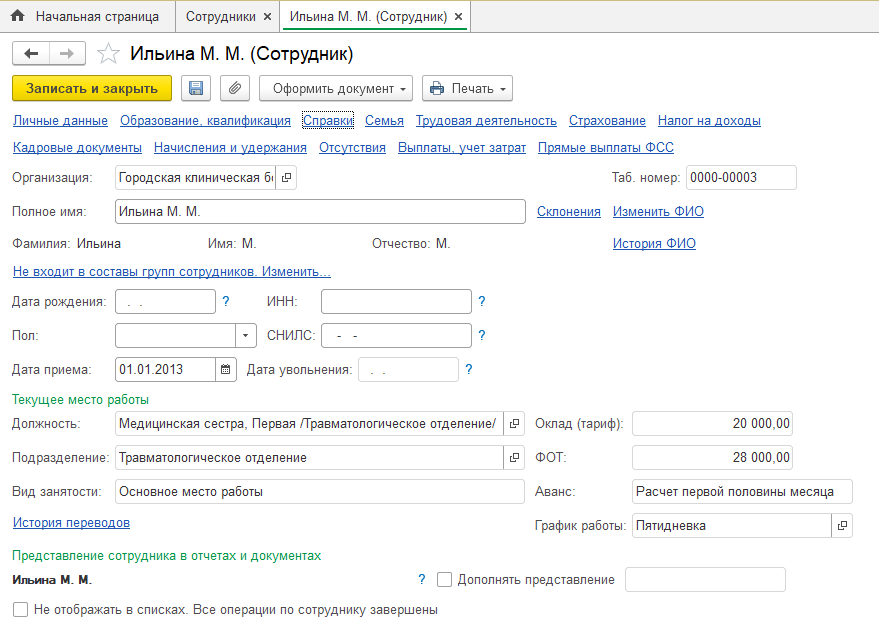This screenshot has height=637, width=879.
Task: Open the Отсутствия link
Action: [353, 147]
